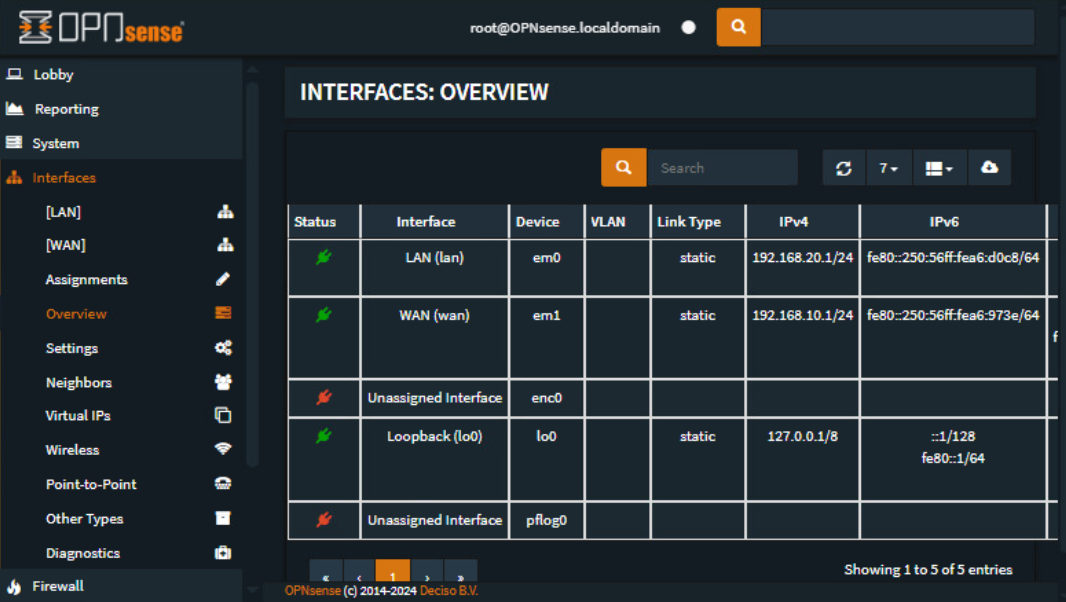Click the network icon beside [LAN]
Image resolution: width=1066 pixels, height=602 pixels.
tap(225, 212)
